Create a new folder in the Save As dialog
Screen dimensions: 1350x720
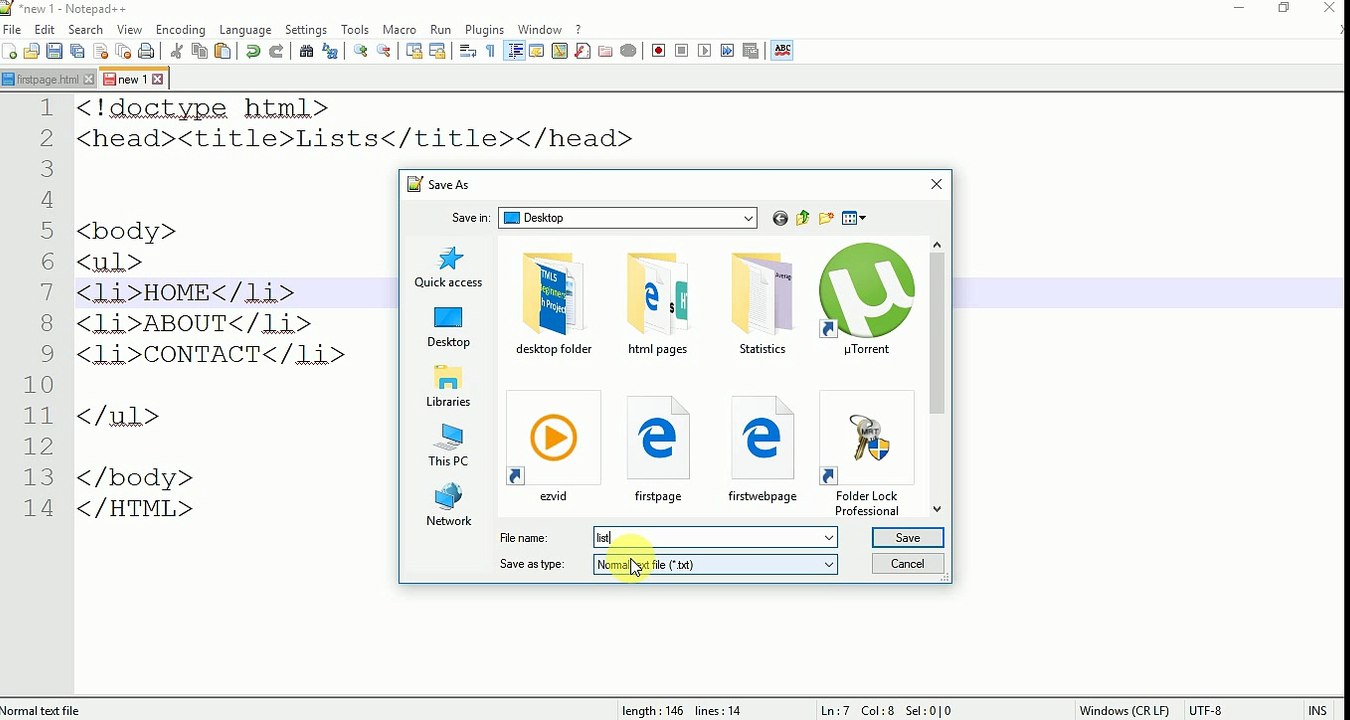click(x=826, y=218)
